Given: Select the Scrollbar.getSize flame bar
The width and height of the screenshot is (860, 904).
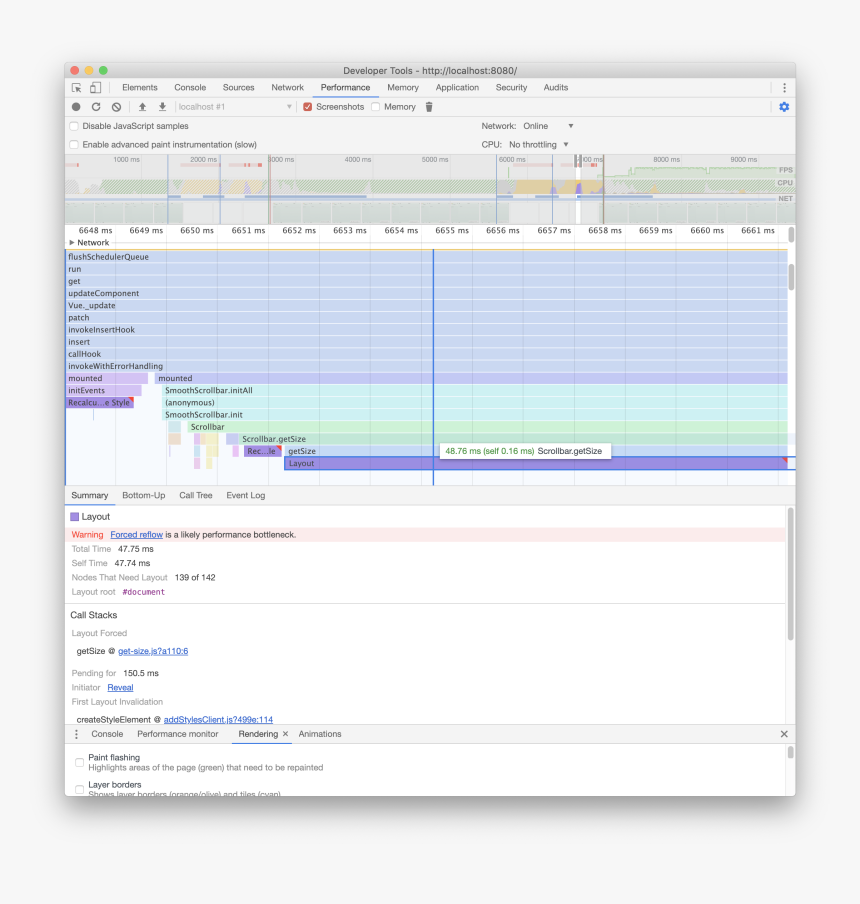Looking at the screenshot, I should coord(513,439).
